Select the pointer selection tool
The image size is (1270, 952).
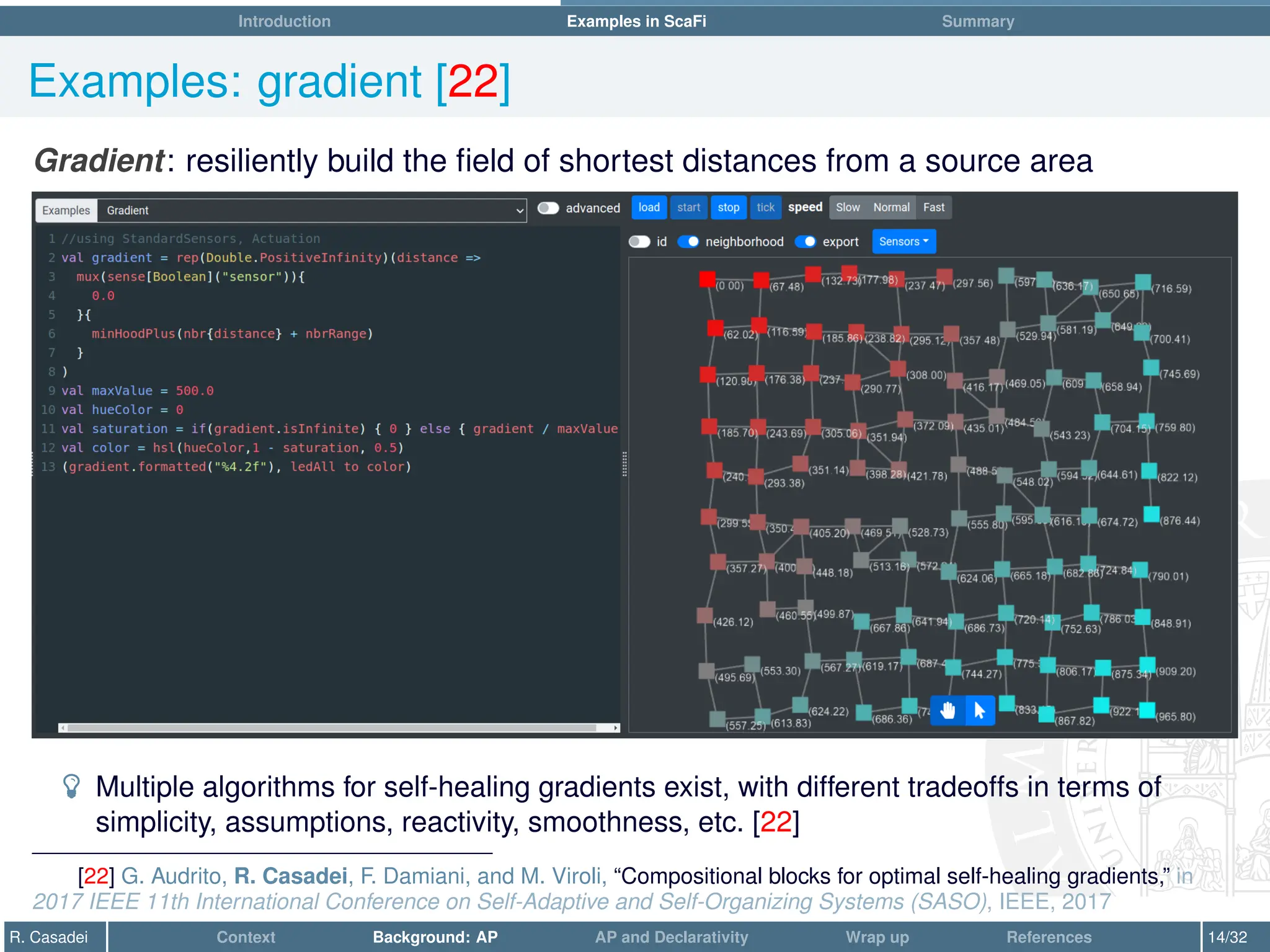pyautogui.click(x=980, y=710)
